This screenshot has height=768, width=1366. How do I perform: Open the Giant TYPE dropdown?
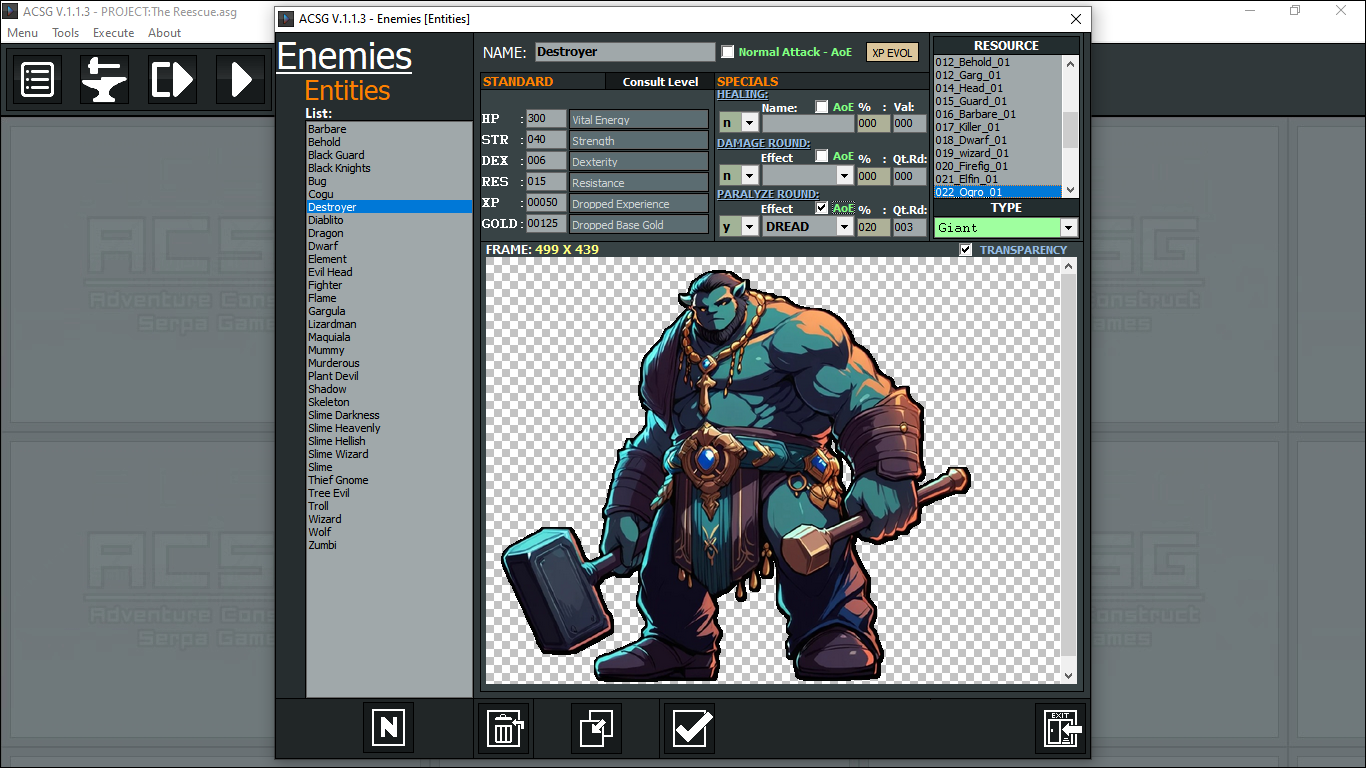[1067, 228]
